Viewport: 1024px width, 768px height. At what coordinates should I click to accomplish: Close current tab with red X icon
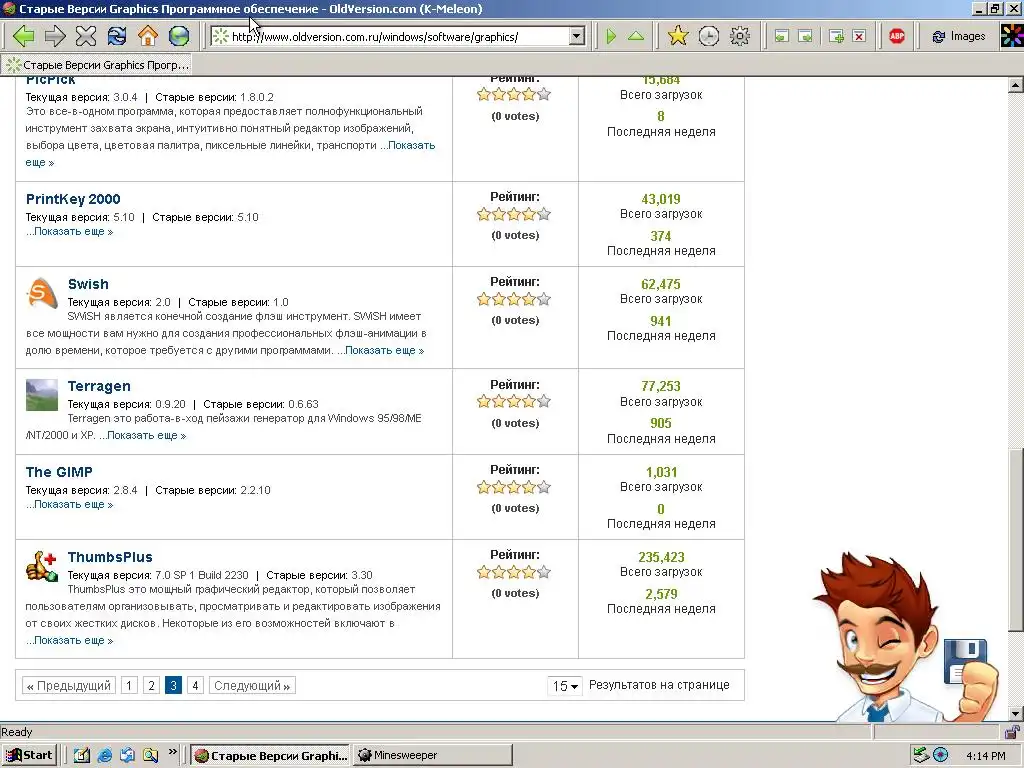[859, 37]
